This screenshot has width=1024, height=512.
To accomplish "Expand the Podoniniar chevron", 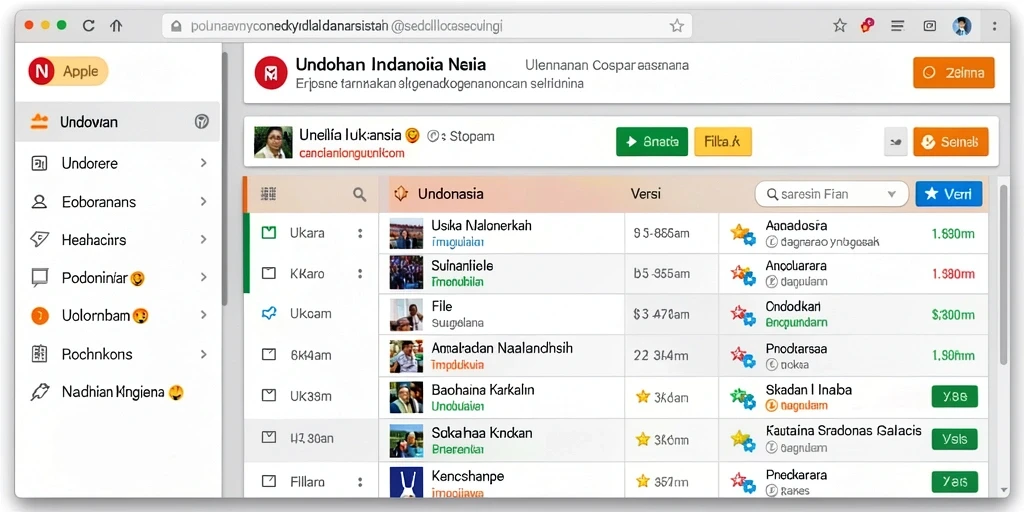I will click(x=204, y=278).
